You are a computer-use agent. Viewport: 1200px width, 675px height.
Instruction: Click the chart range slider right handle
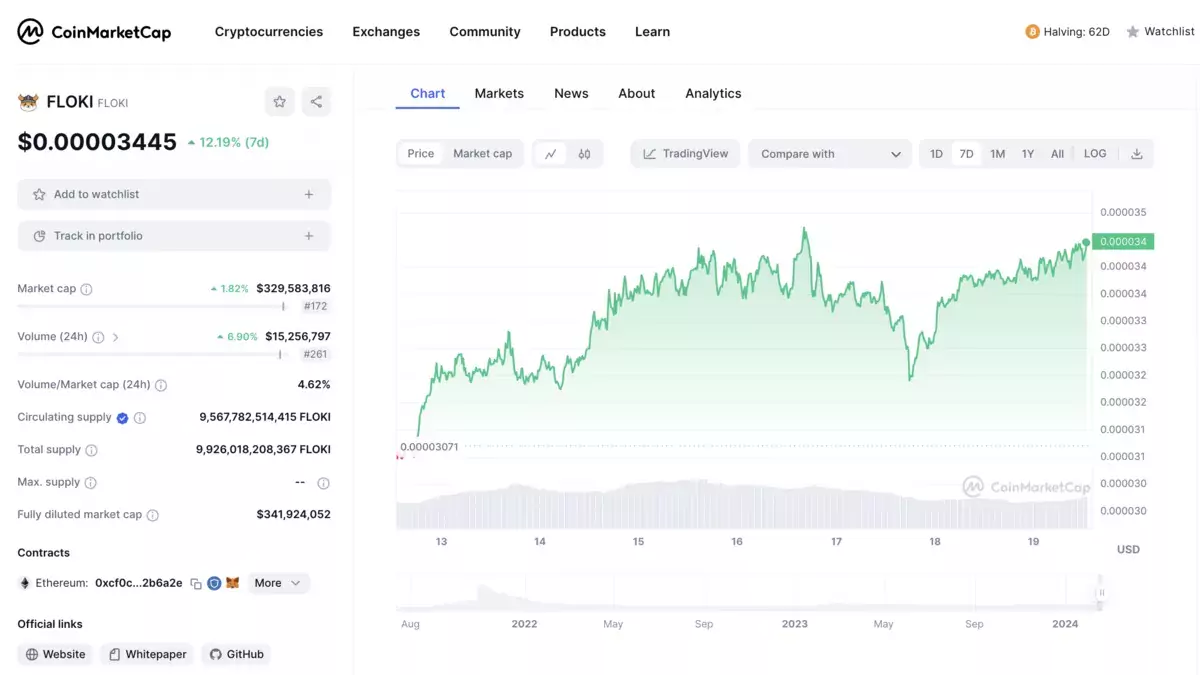point(1102,593)
